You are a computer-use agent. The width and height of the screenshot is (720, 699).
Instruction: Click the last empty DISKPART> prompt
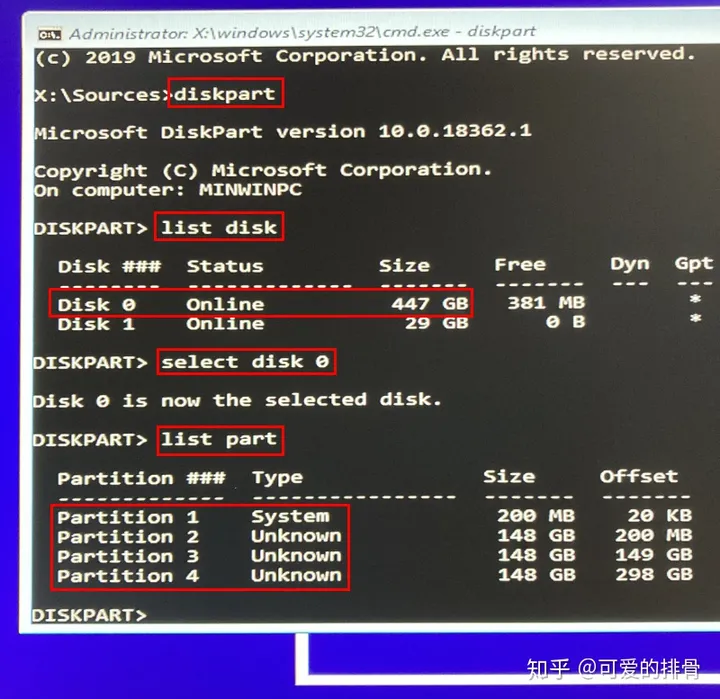(x=90, y=615)
